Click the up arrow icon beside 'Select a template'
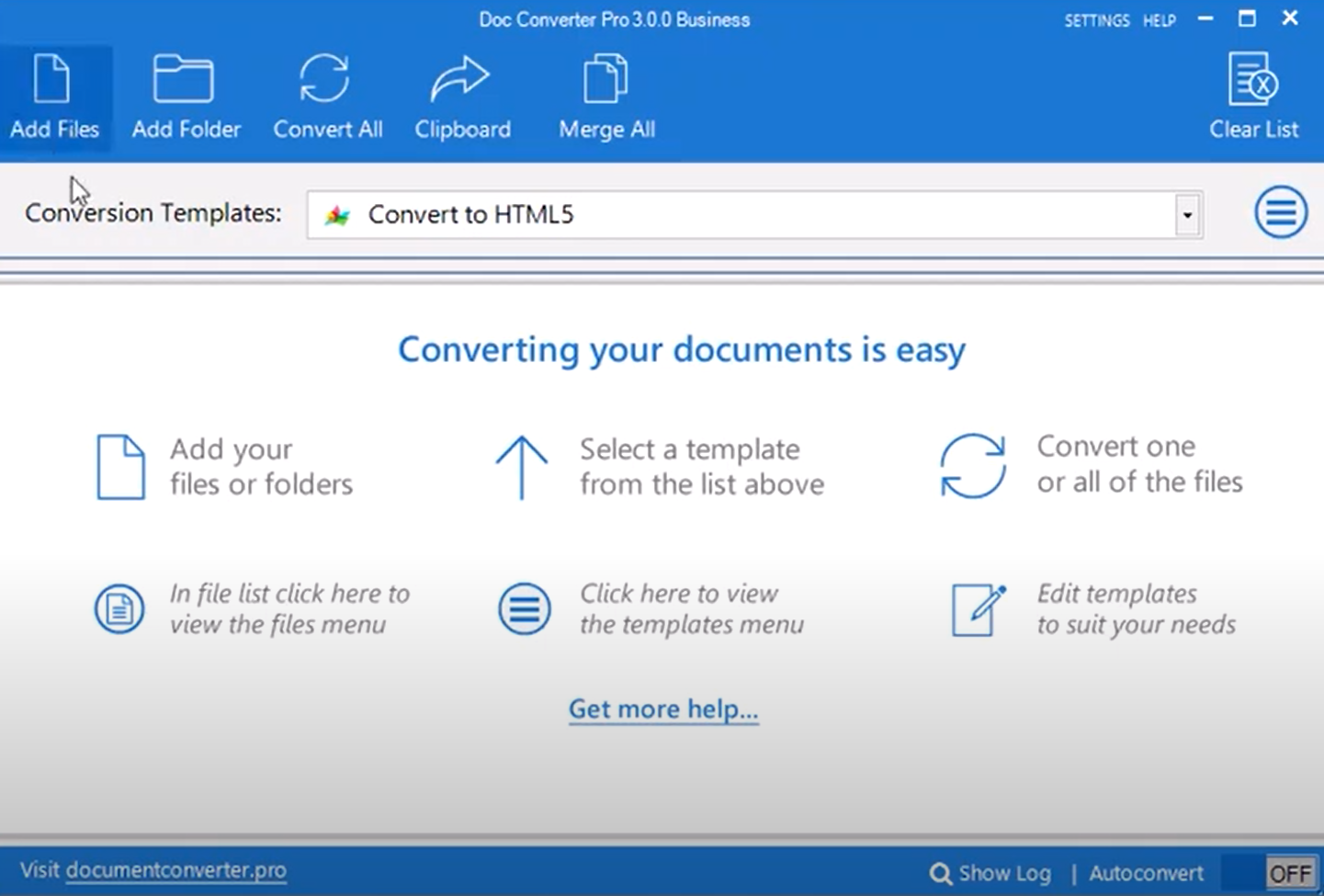 pyautogui.click(x=522, y=467)
